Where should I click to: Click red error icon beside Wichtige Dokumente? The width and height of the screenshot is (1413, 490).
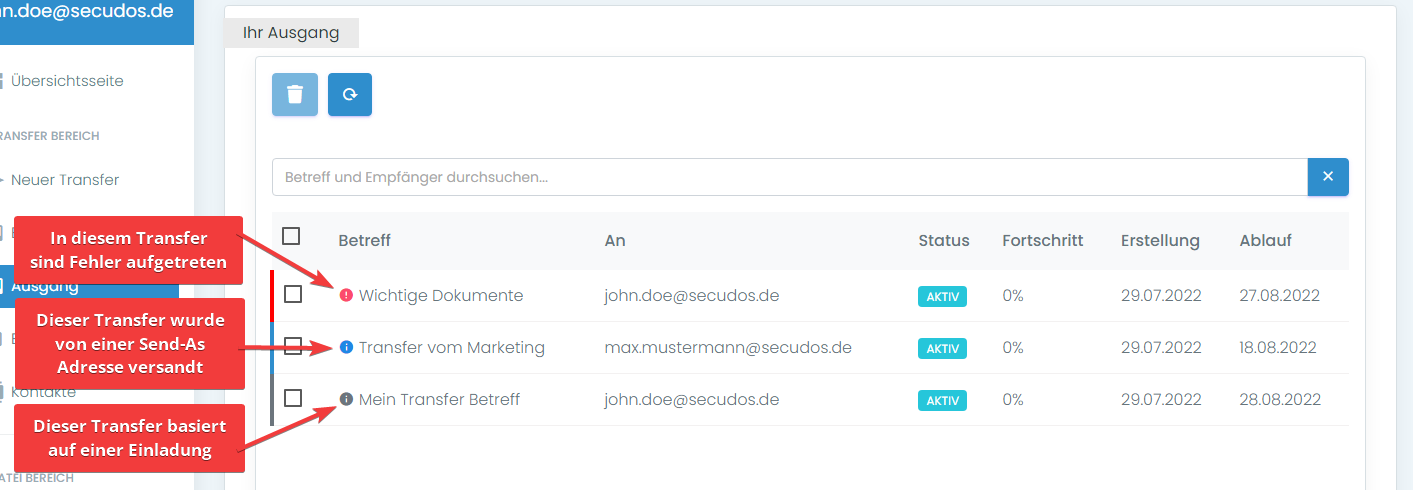tap(346, 295)
